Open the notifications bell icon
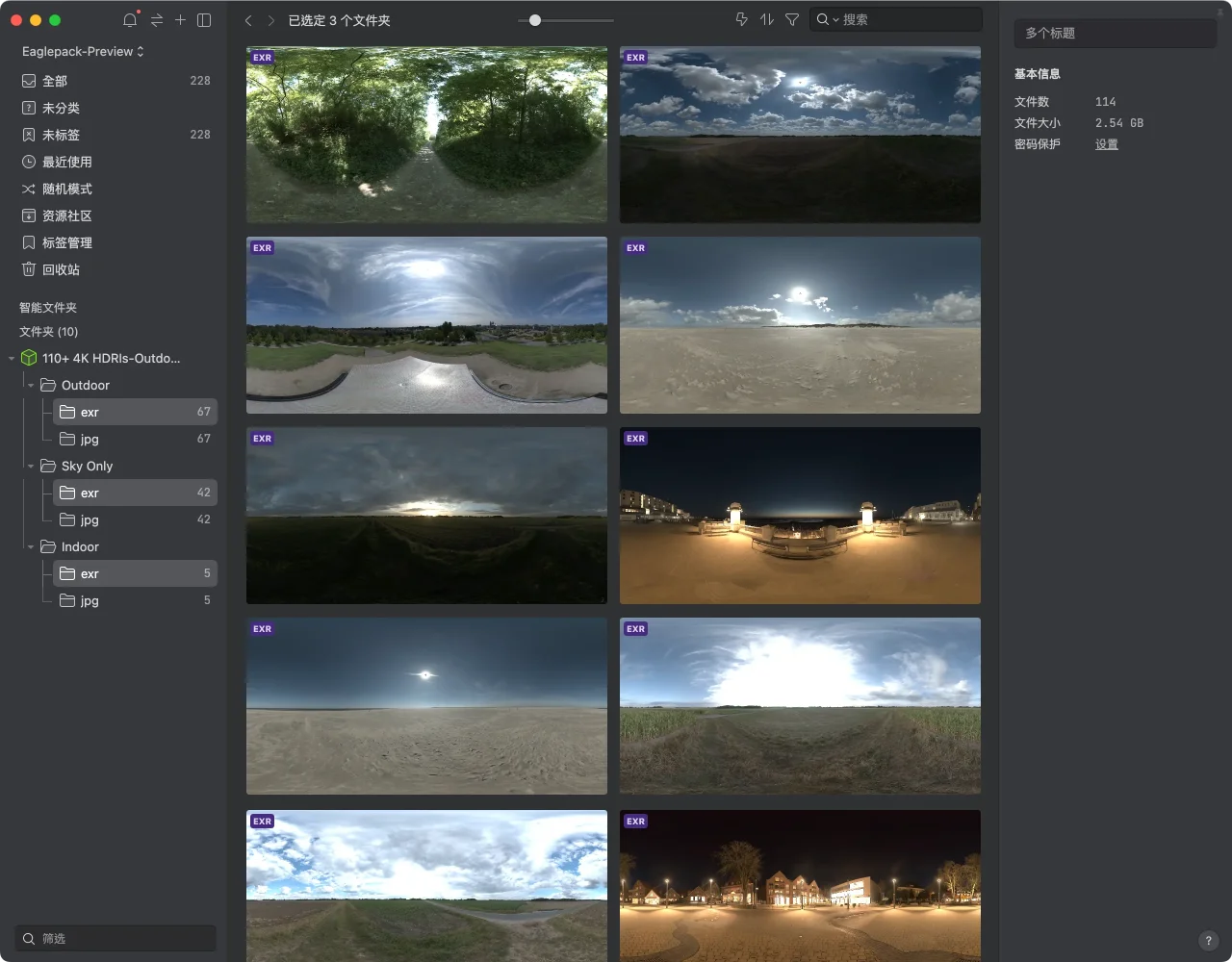 coord(130,19)
